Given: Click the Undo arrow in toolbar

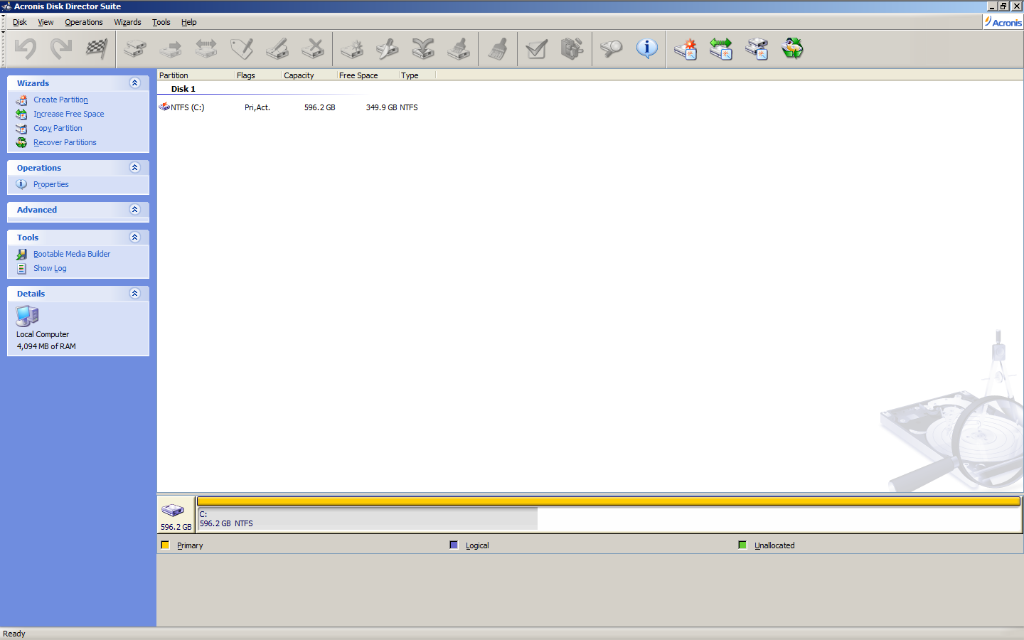Looking at the screenshot, I should (26, 49).
